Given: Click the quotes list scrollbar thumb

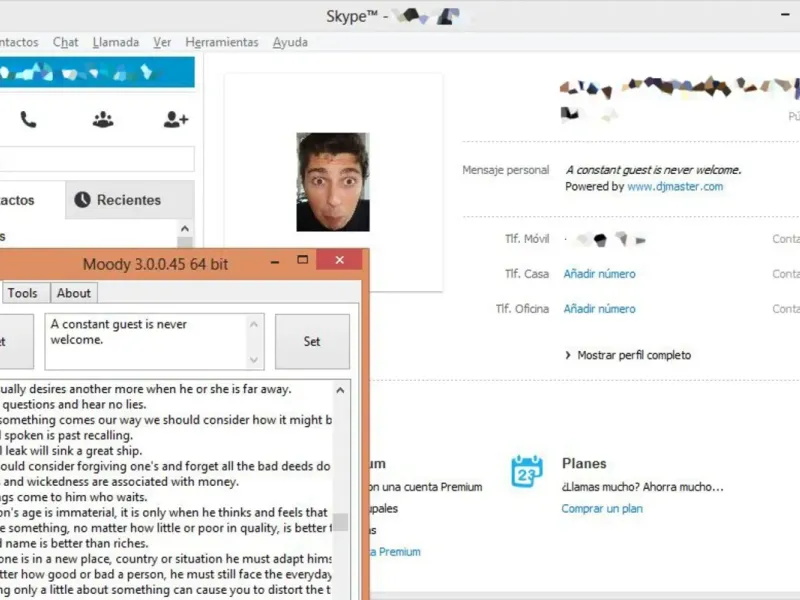Looking at the screenshot, I should [340, 522].
